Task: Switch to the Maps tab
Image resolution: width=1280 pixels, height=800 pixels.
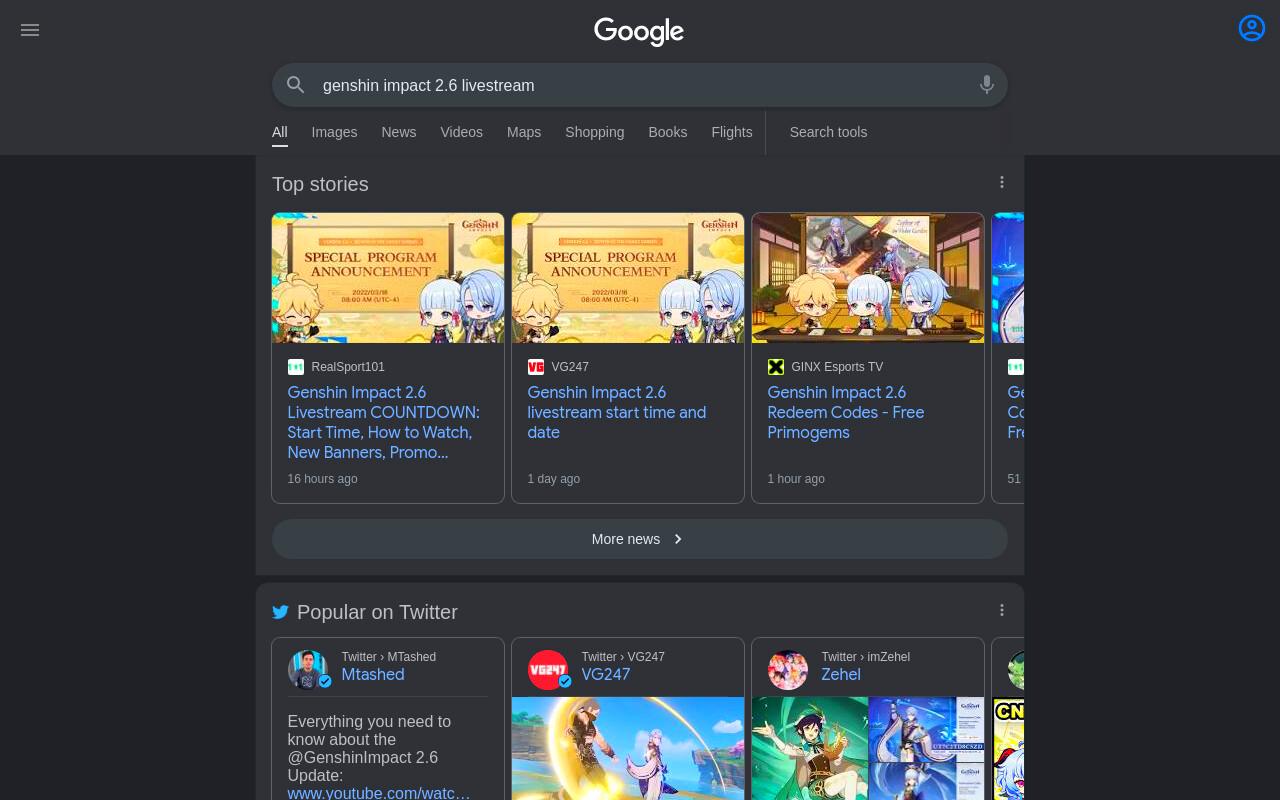Action: click(524, 132)
